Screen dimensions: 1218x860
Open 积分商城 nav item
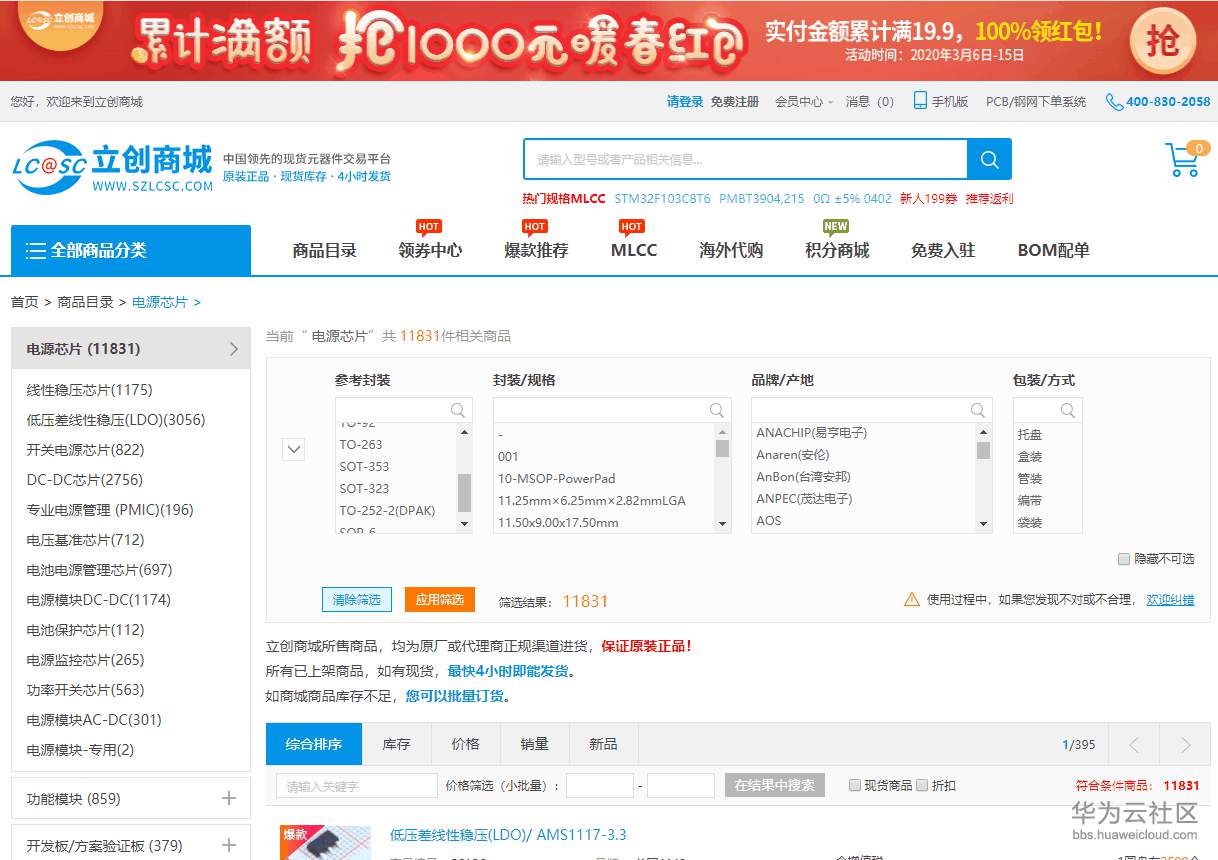coord(837,250)
